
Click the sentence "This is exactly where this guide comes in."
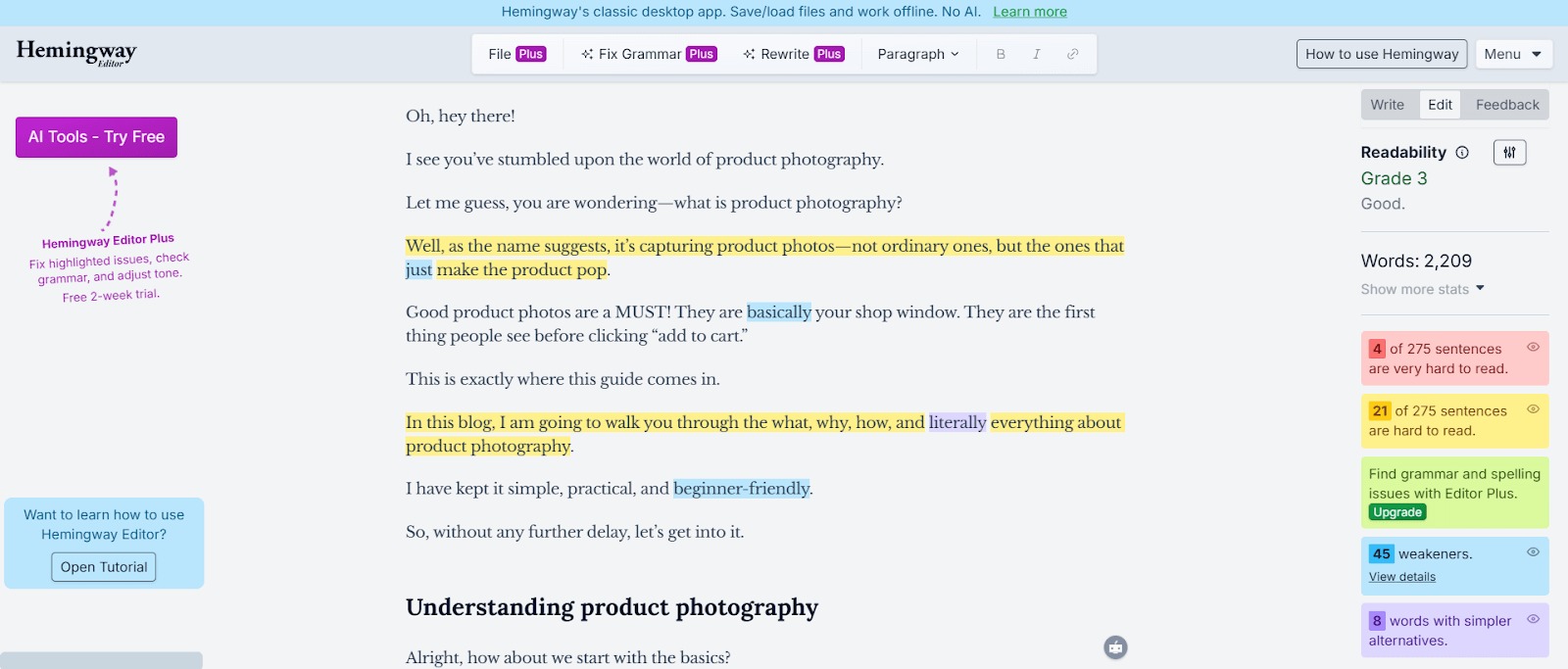(x=563, y=379)
